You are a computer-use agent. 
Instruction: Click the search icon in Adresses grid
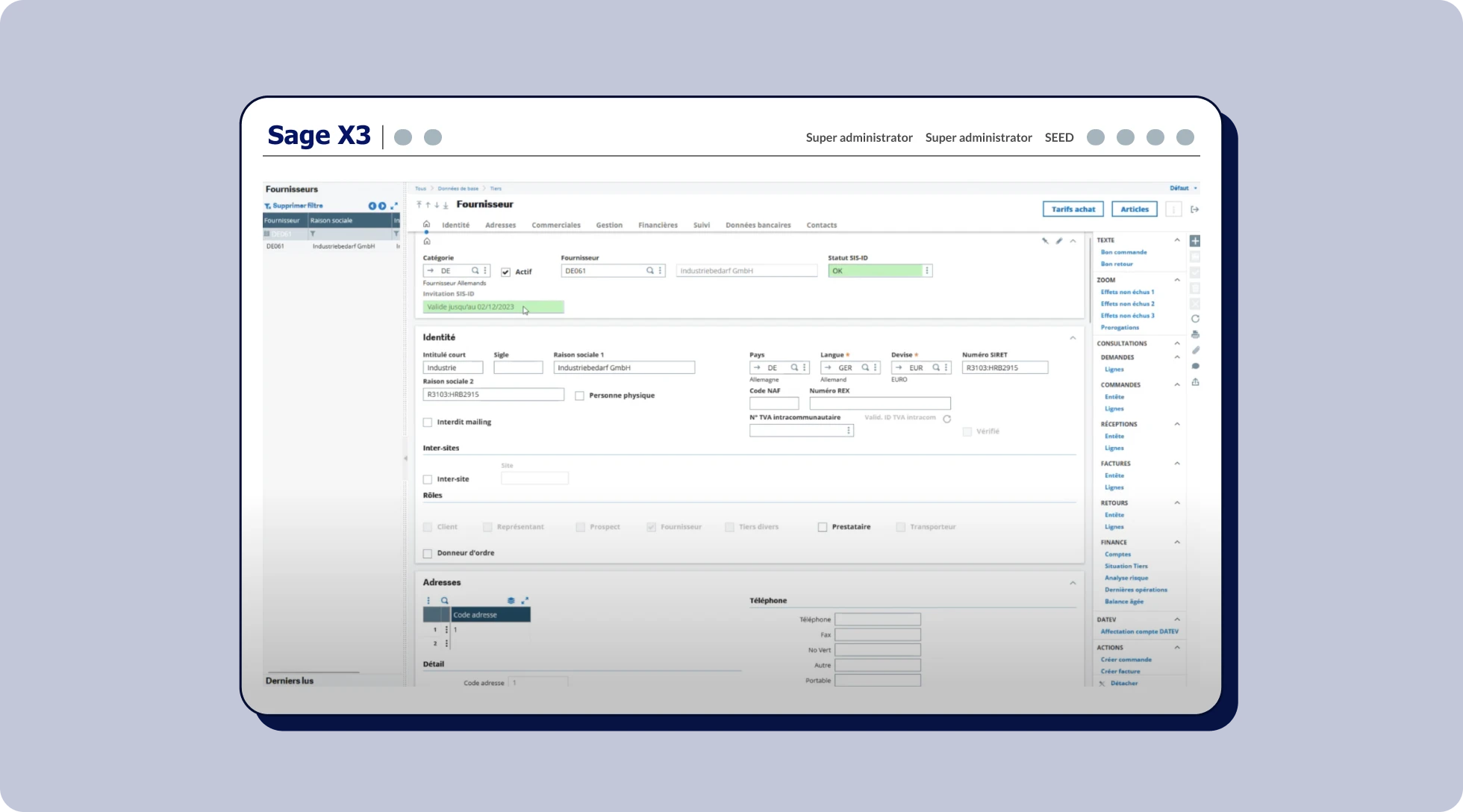445,601
